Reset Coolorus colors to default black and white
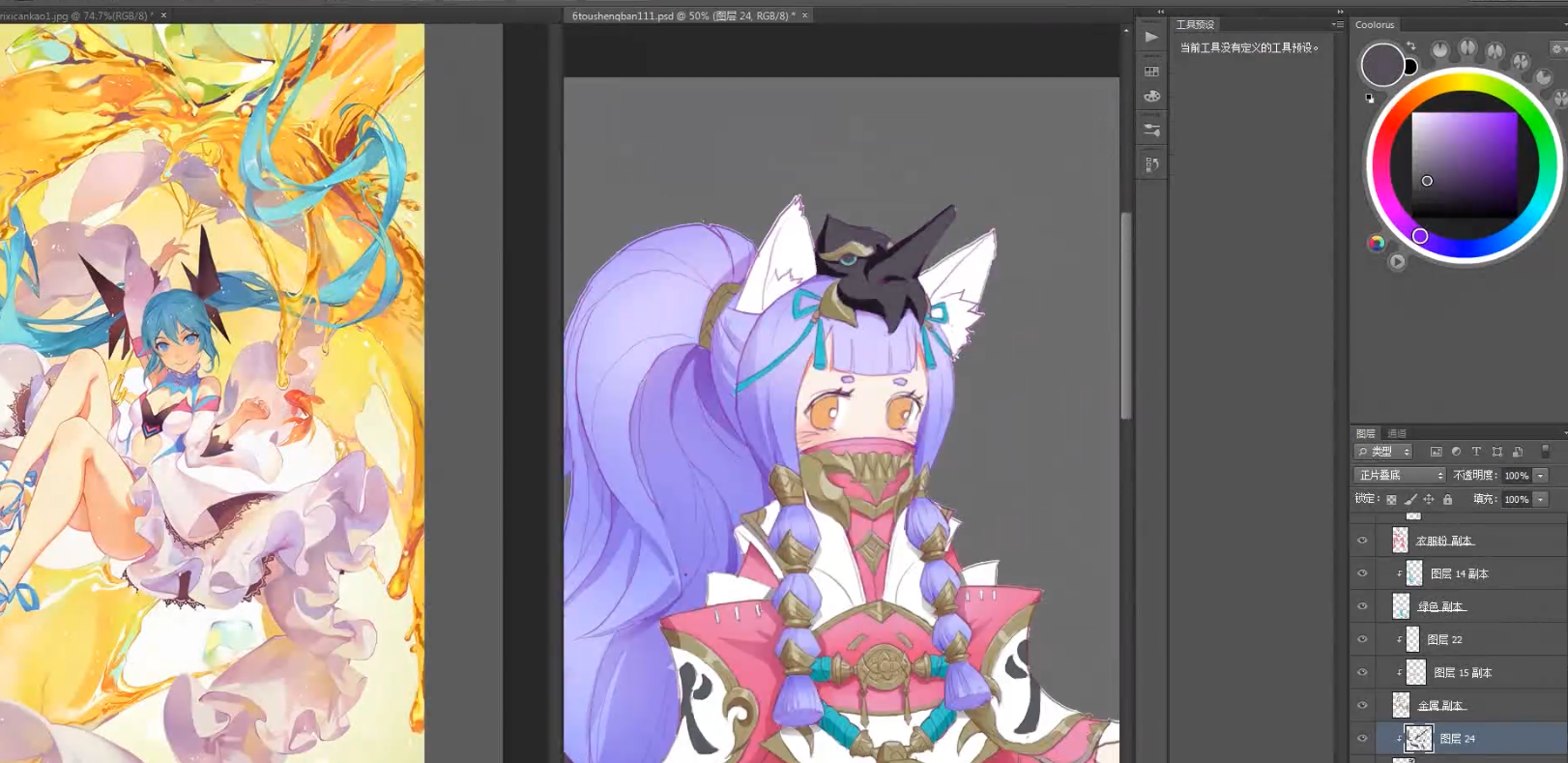 pyautogui.click(x=1369, y=98)
